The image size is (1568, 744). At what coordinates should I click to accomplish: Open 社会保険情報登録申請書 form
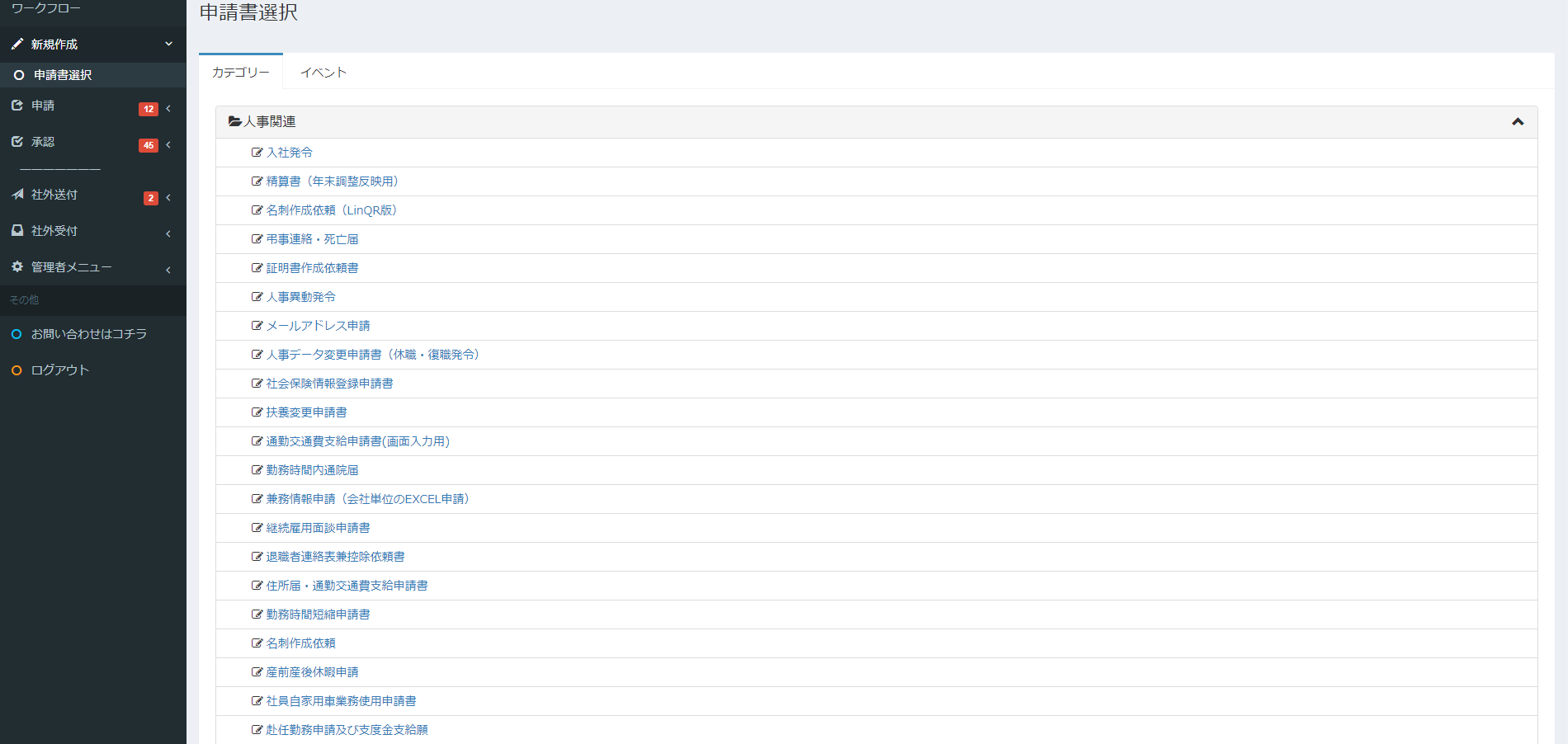point(329,384)
